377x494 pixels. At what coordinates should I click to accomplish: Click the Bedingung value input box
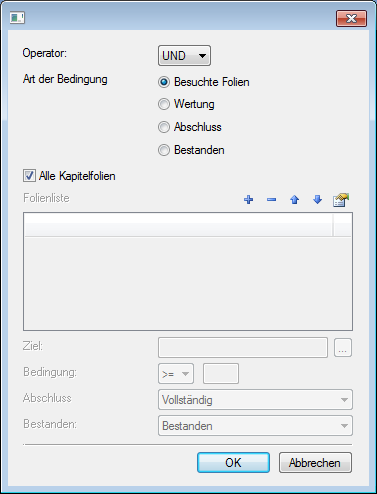(x=221, y=374)
